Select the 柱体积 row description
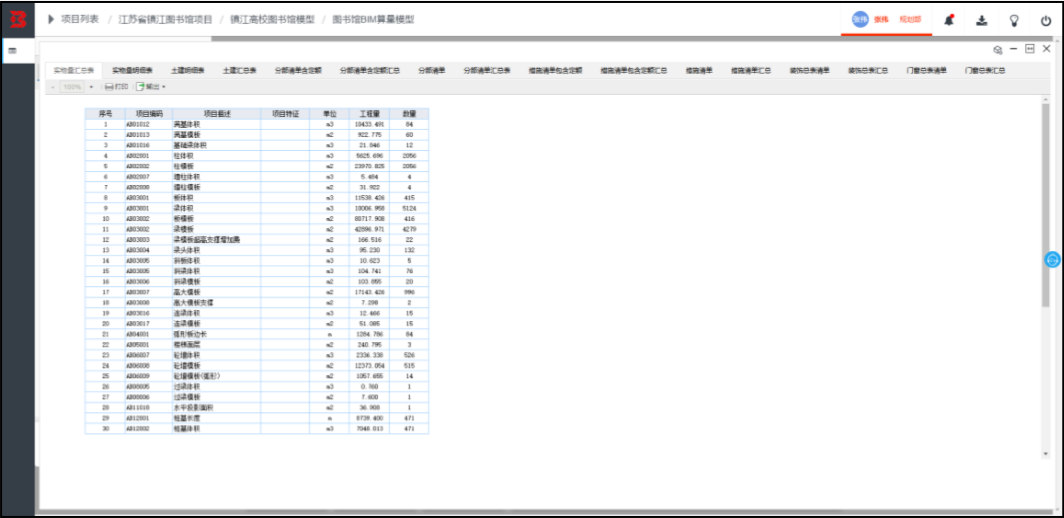This screenshot has height=518, width=1064. coord(216,155)
